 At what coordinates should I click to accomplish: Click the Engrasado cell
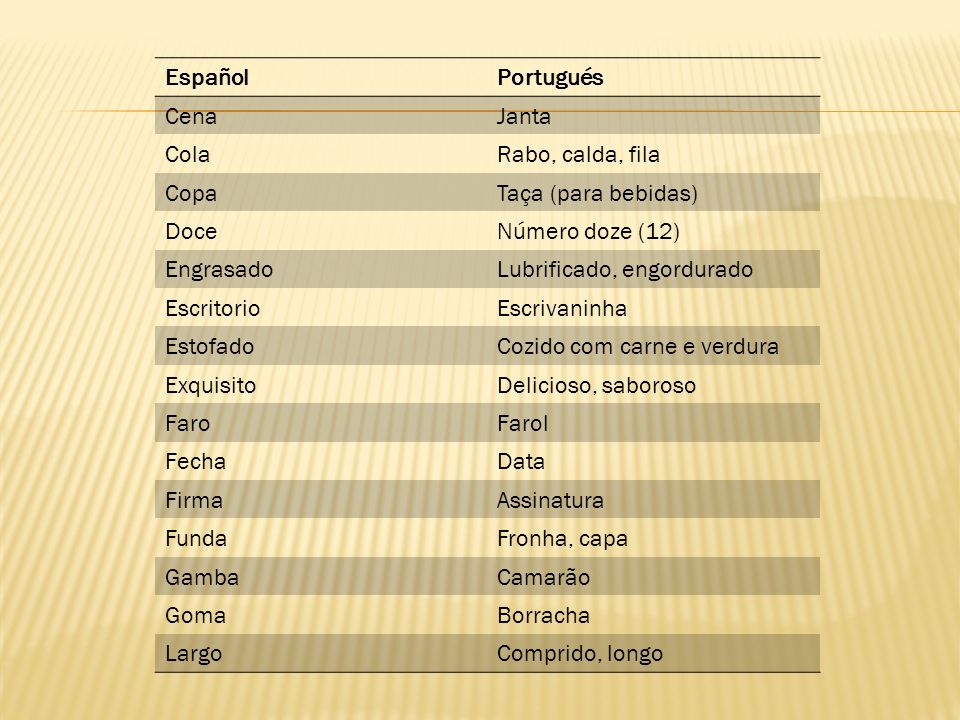coord(219,270)
